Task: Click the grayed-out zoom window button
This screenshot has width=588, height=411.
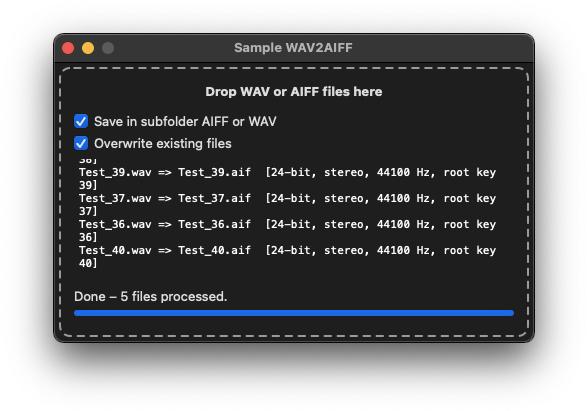Action: click(108, 48)
